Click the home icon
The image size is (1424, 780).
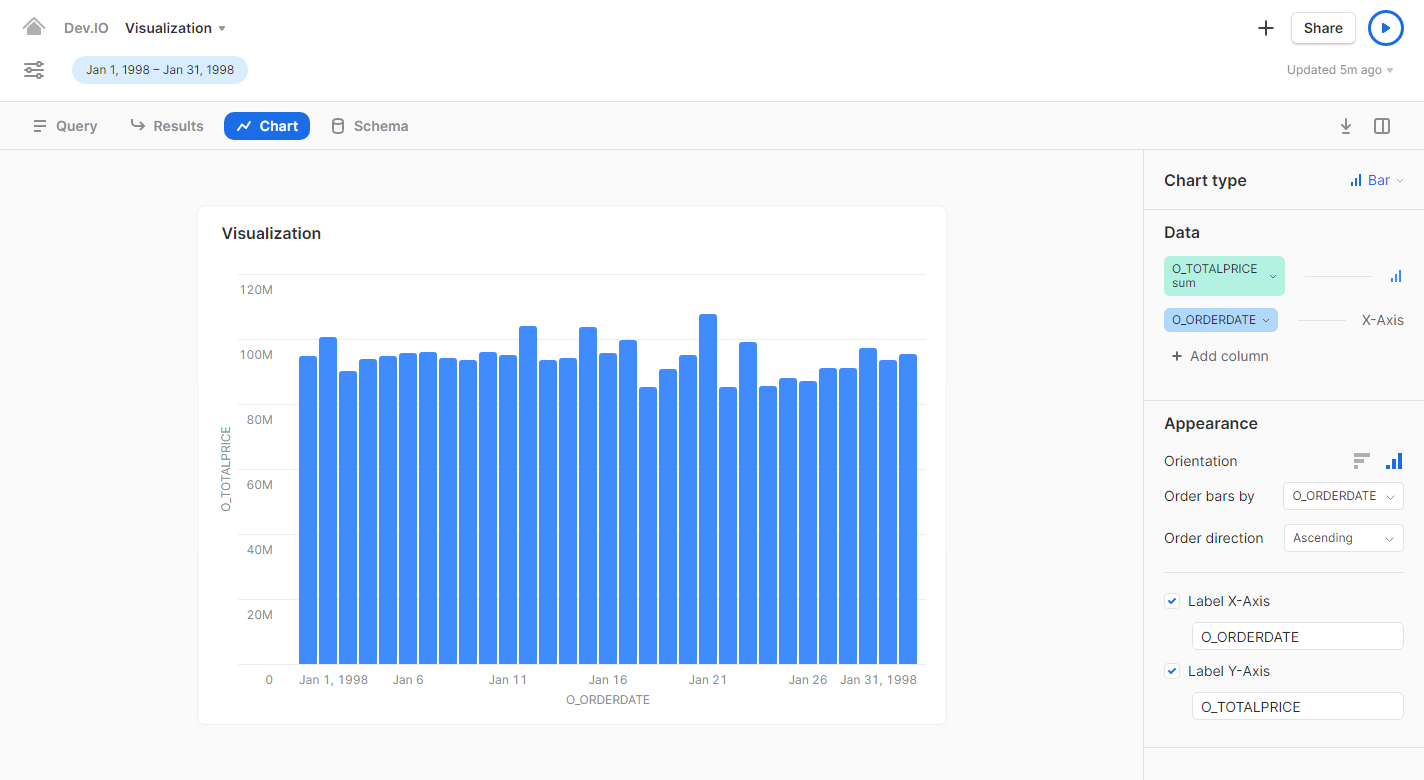pyautogui.click(x=34, y=27)
